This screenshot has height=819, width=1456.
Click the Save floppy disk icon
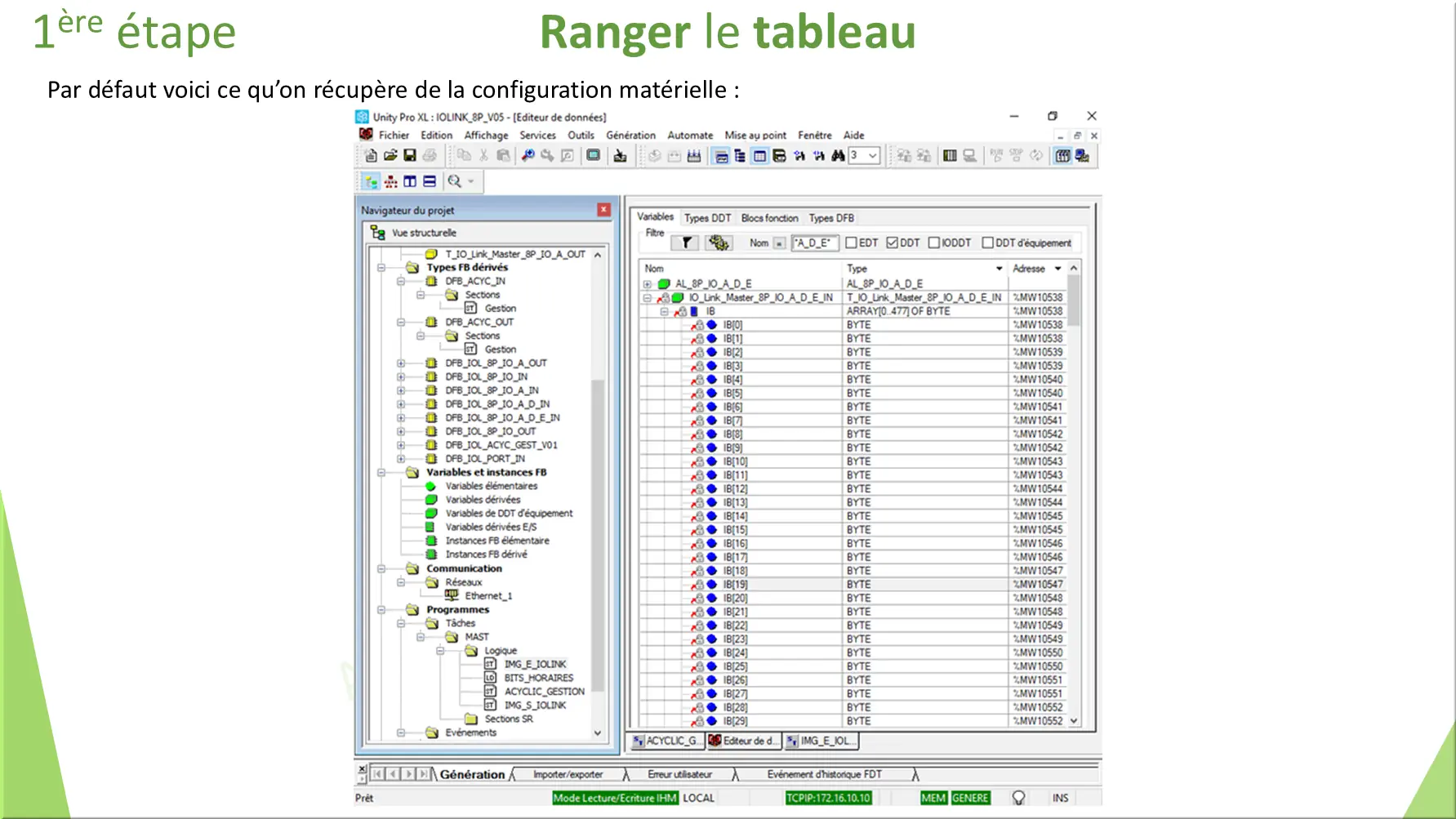(x=410, y=155)
